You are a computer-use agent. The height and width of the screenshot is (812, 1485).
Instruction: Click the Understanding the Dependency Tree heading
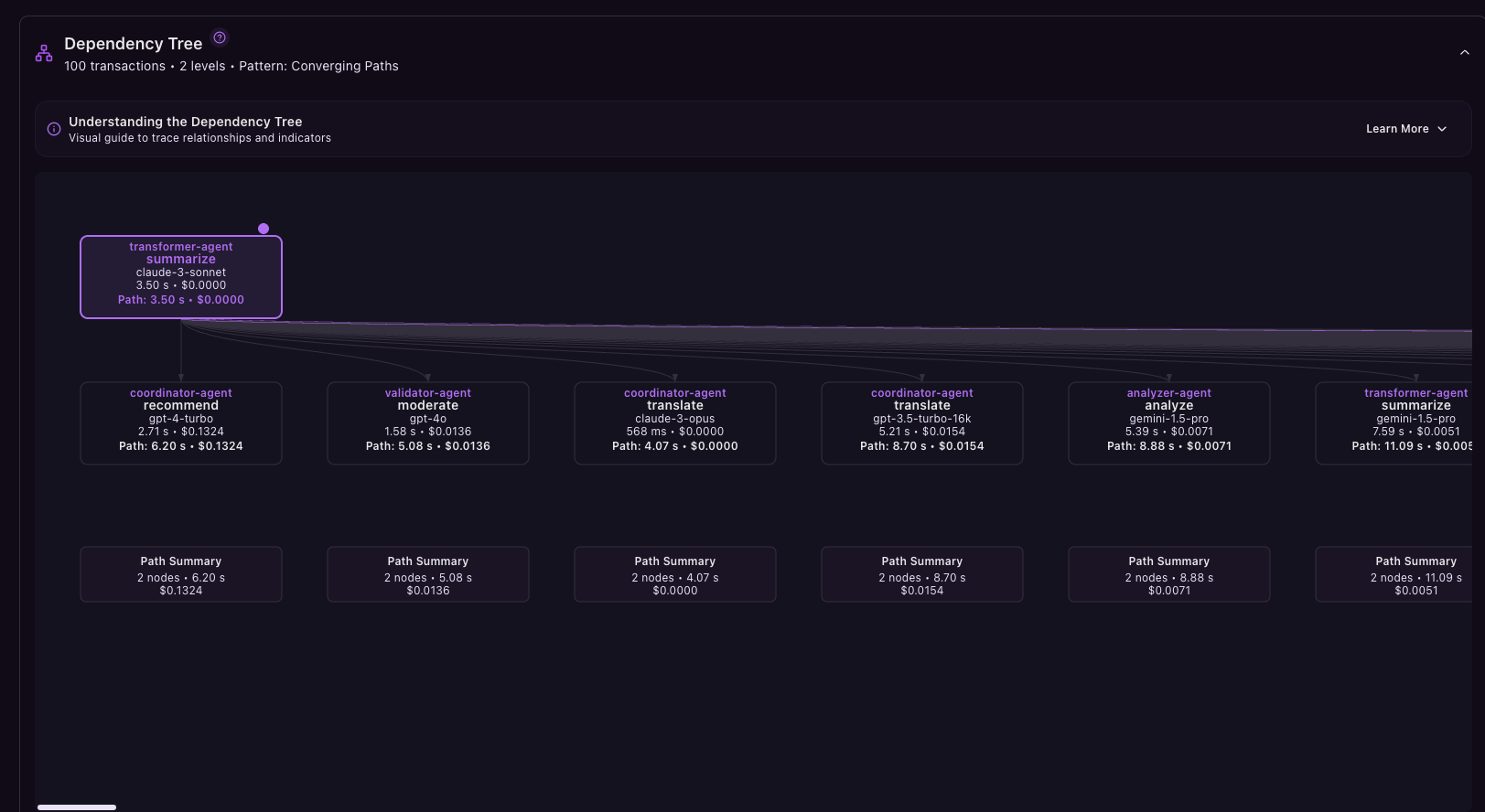pyautogui.click(x=185, y=122)
